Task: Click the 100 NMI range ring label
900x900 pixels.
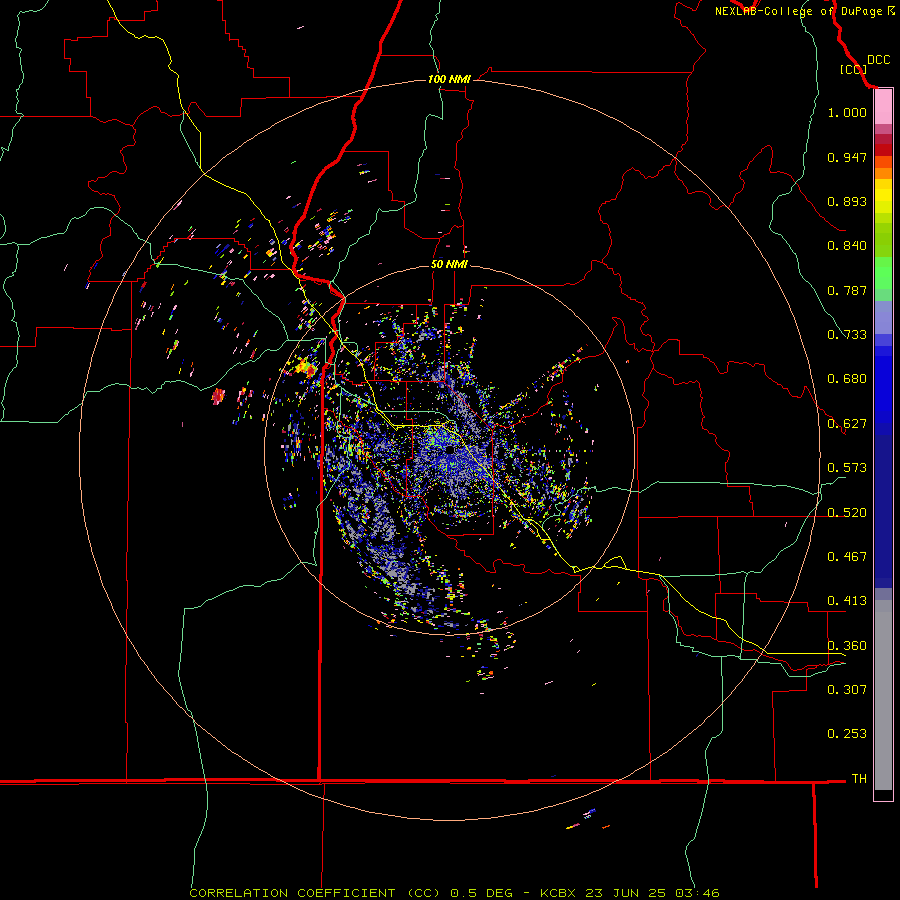Action: pos(449,79)
